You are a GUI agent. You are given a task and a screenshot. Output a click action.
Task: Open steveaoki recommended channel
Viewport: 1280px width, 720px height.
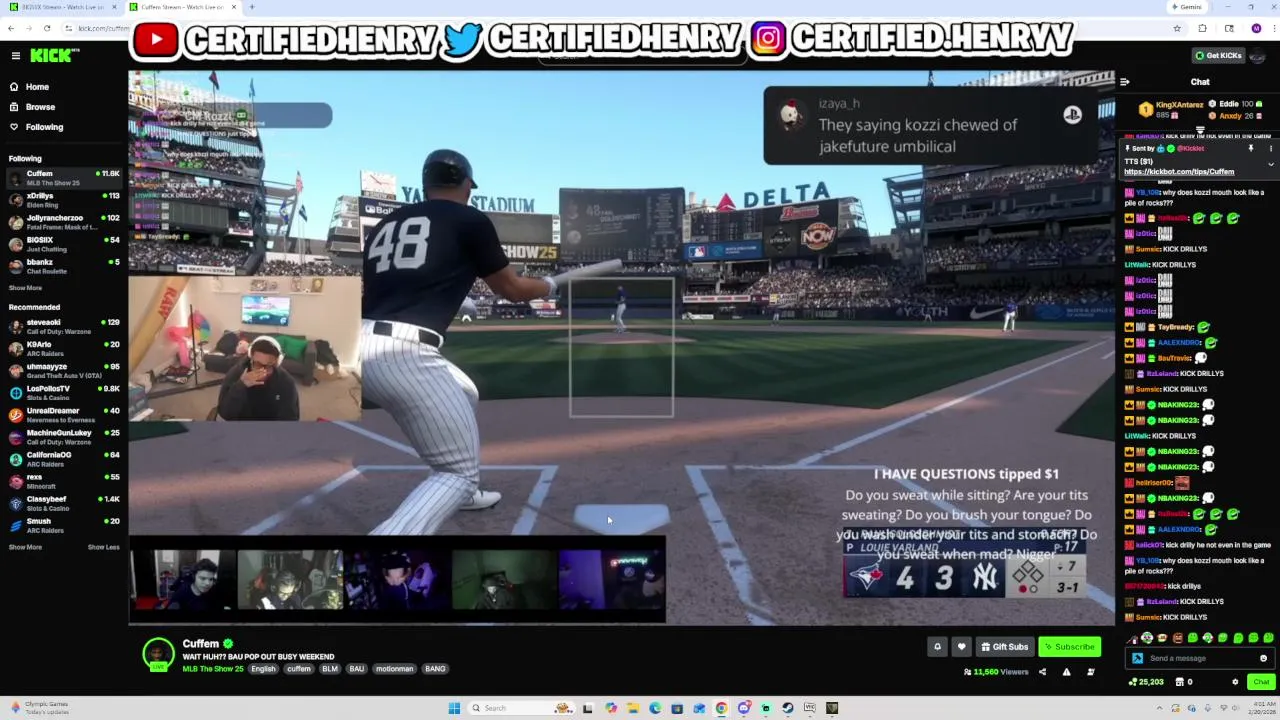coord(64,326)
